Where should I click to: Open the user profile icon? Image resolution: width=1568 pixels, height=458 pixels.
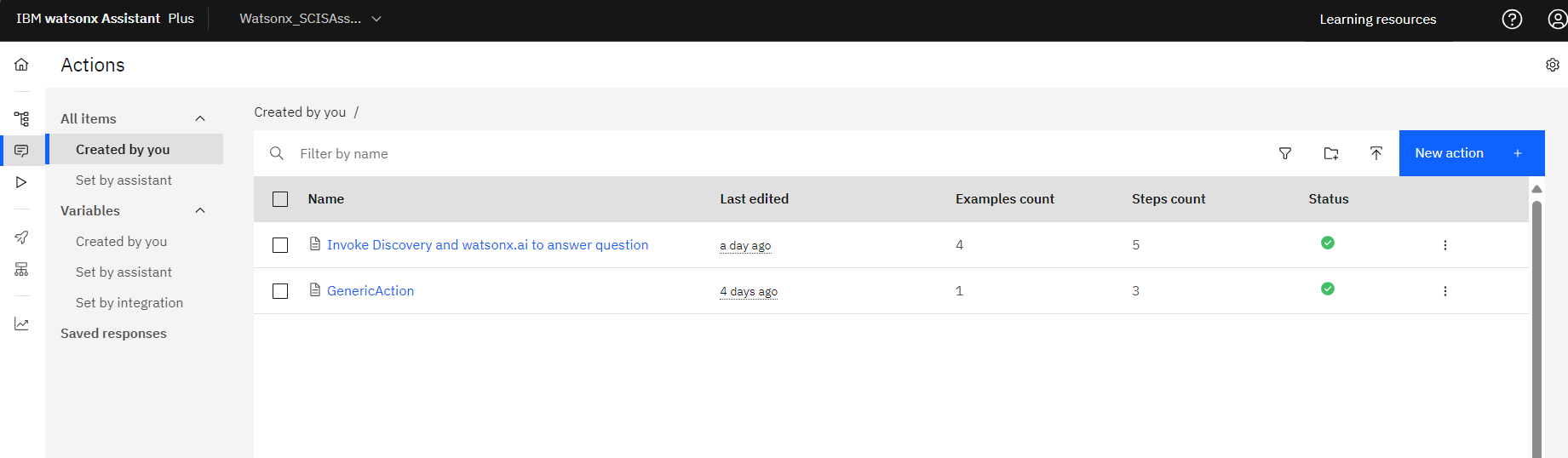1556,20
